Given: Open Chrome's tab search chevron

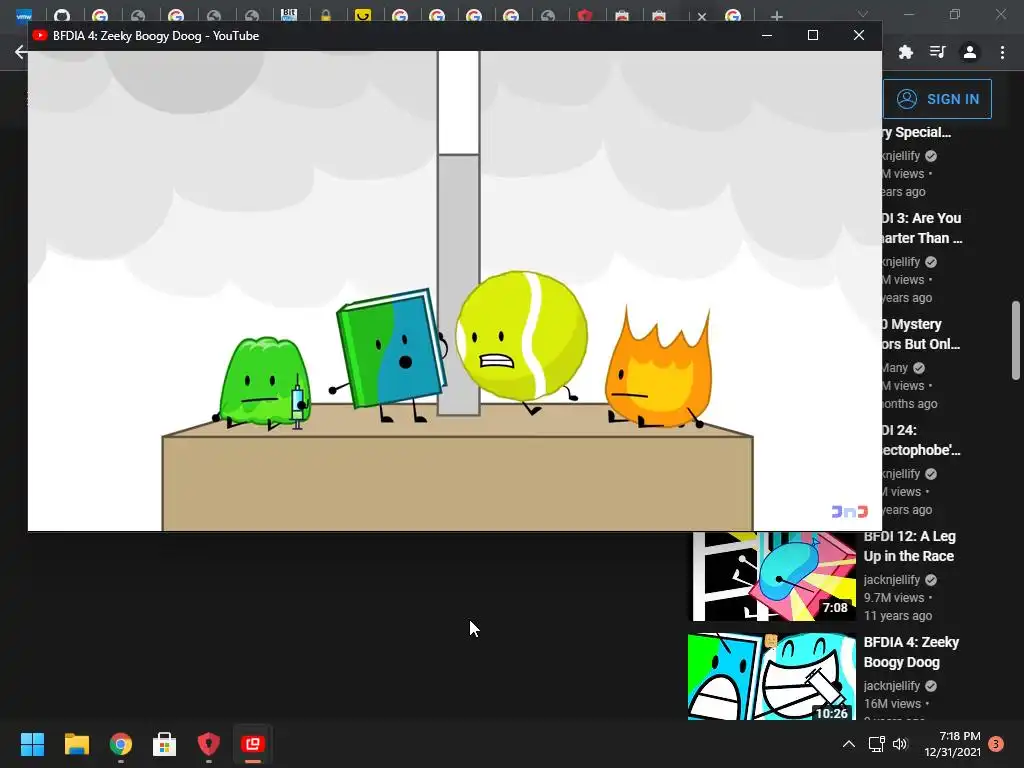Looking at the screenshot, I should click(863, 14).
